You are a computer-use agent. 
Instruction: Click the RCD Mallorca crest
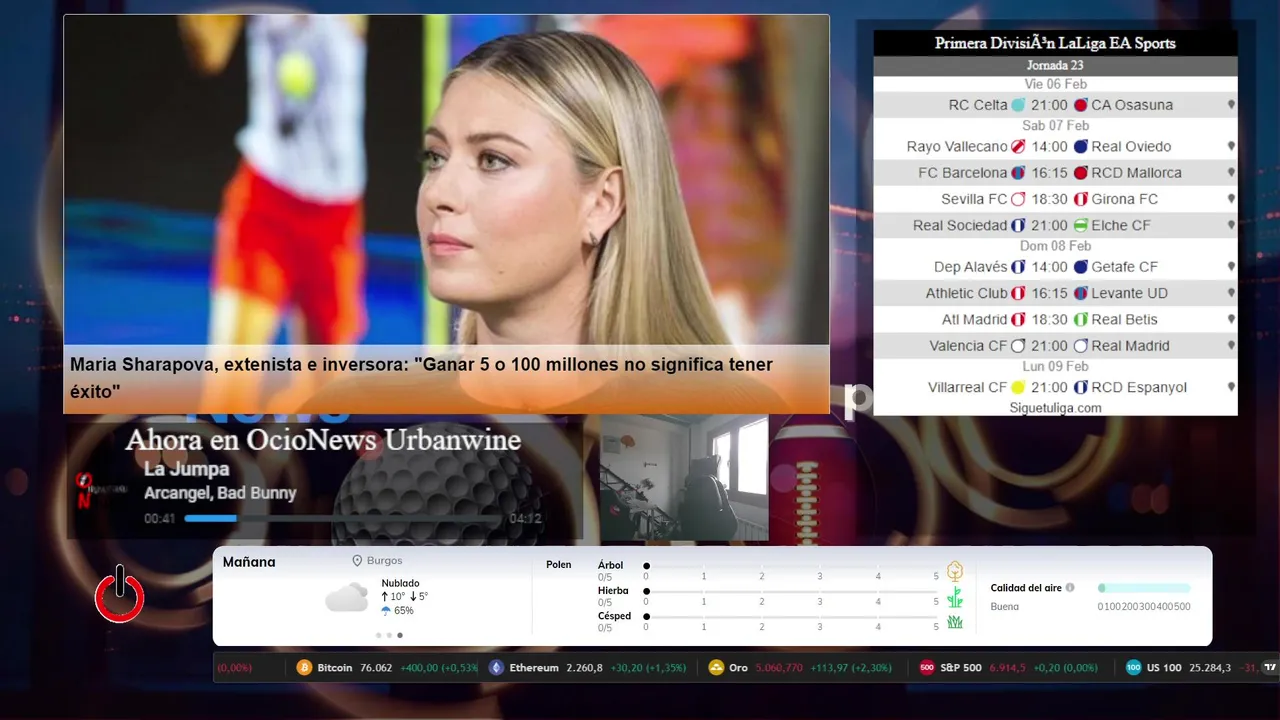[1080, 173]
